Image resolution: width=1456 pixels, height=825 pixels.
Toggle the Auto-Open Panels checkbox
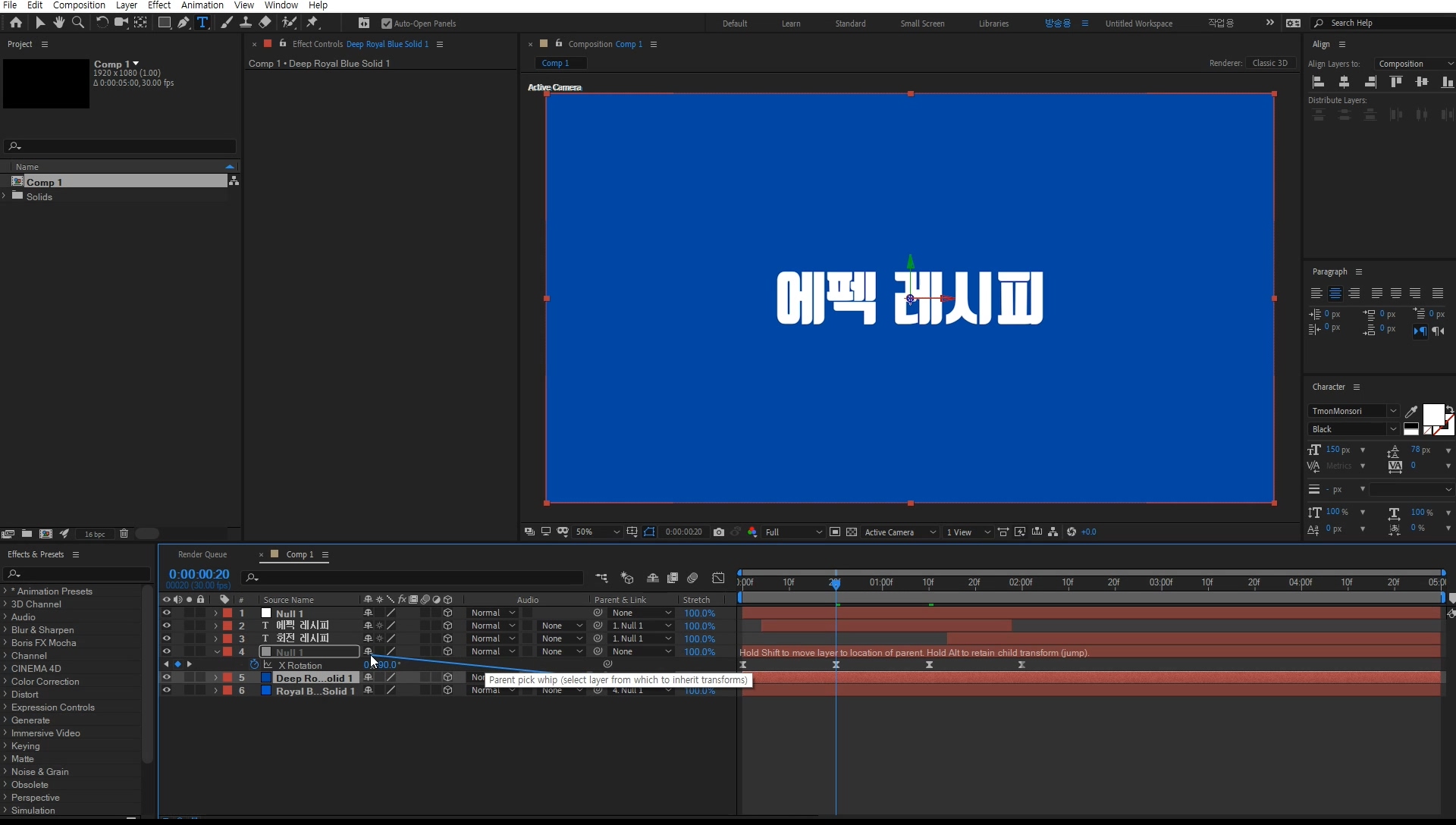click(387, 24)
